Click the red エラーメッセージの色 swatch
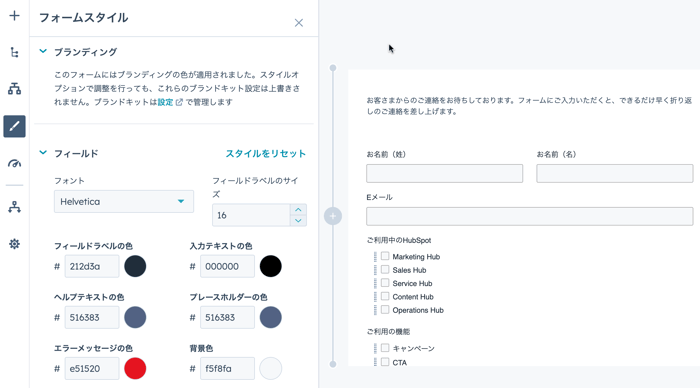 click(x=135, y=368)
